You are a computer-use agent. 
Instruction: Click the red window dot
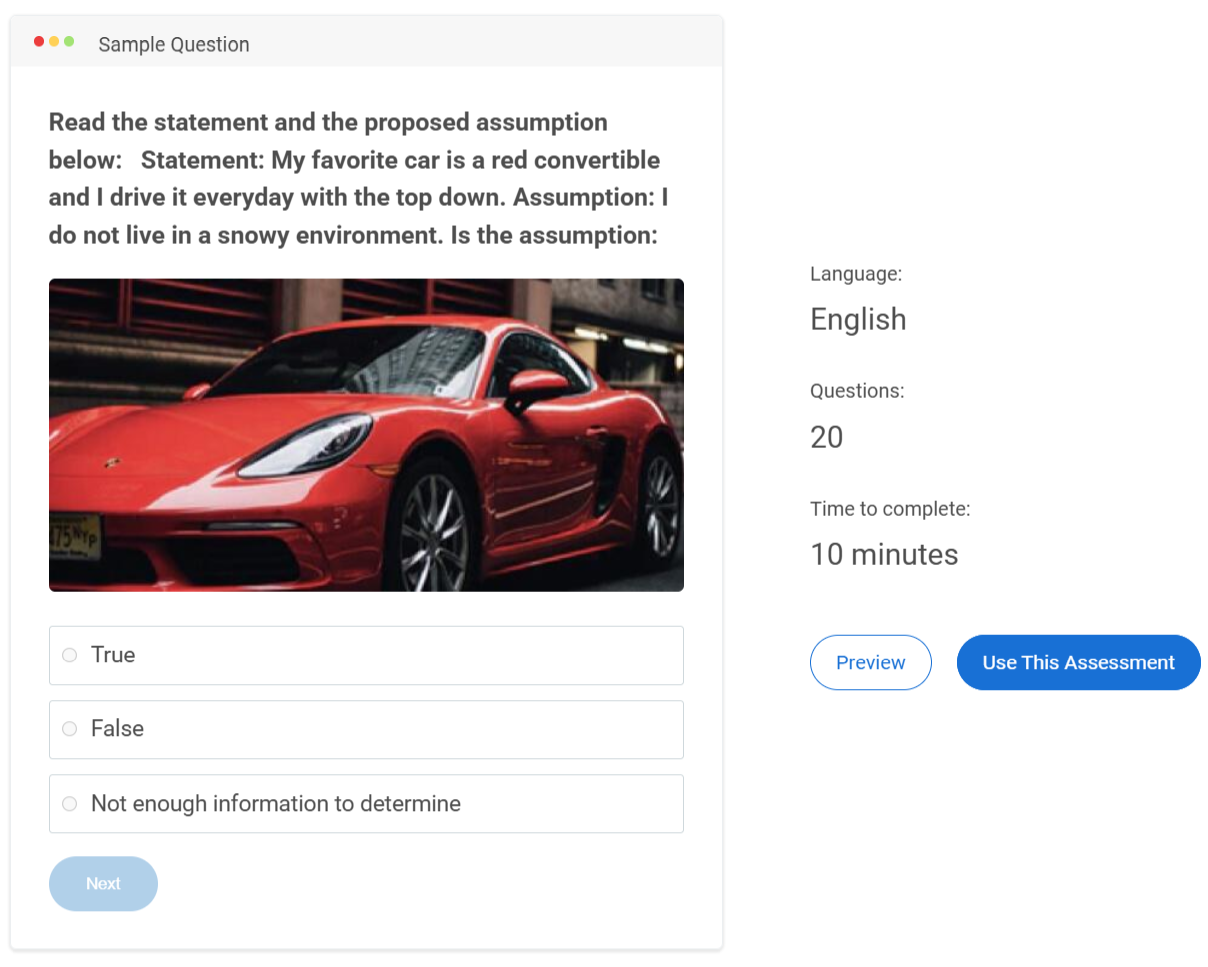coord(39,42)
